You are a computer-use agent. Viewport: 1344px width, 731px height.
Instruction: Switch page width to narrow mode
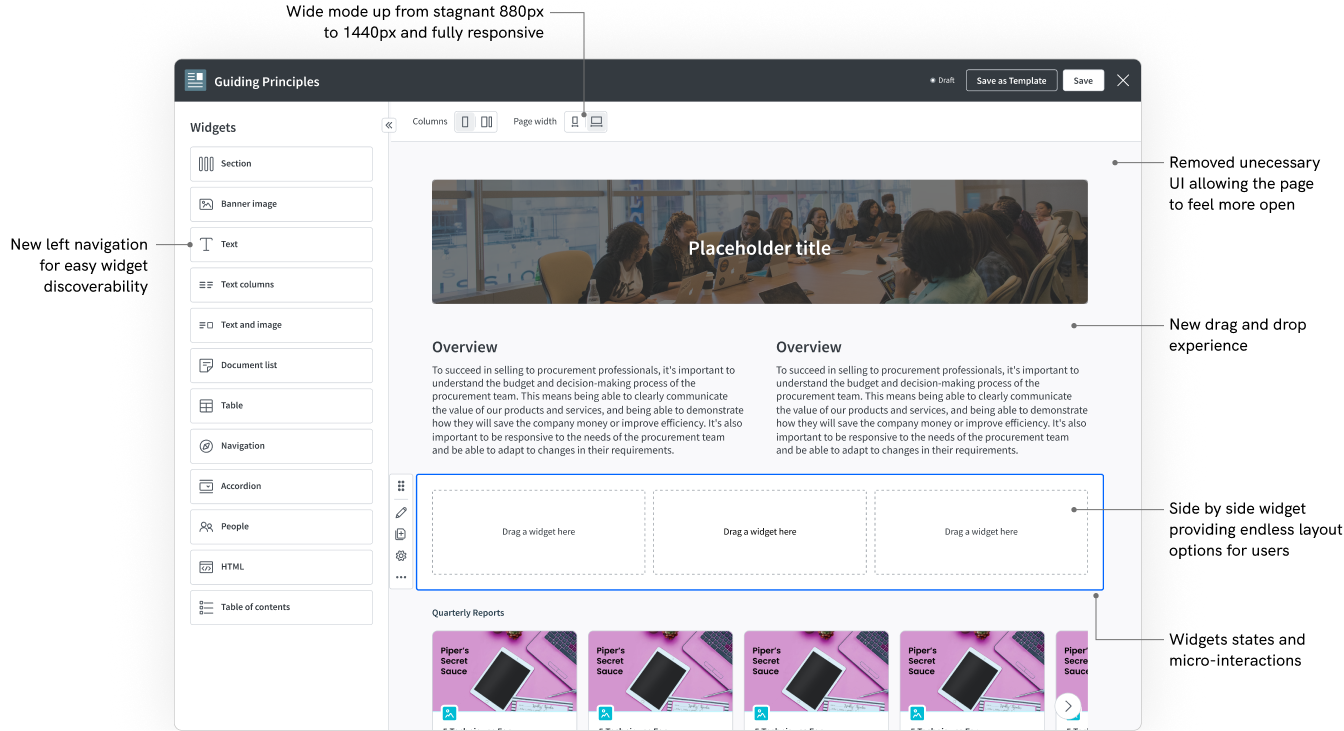pos(575,122)
